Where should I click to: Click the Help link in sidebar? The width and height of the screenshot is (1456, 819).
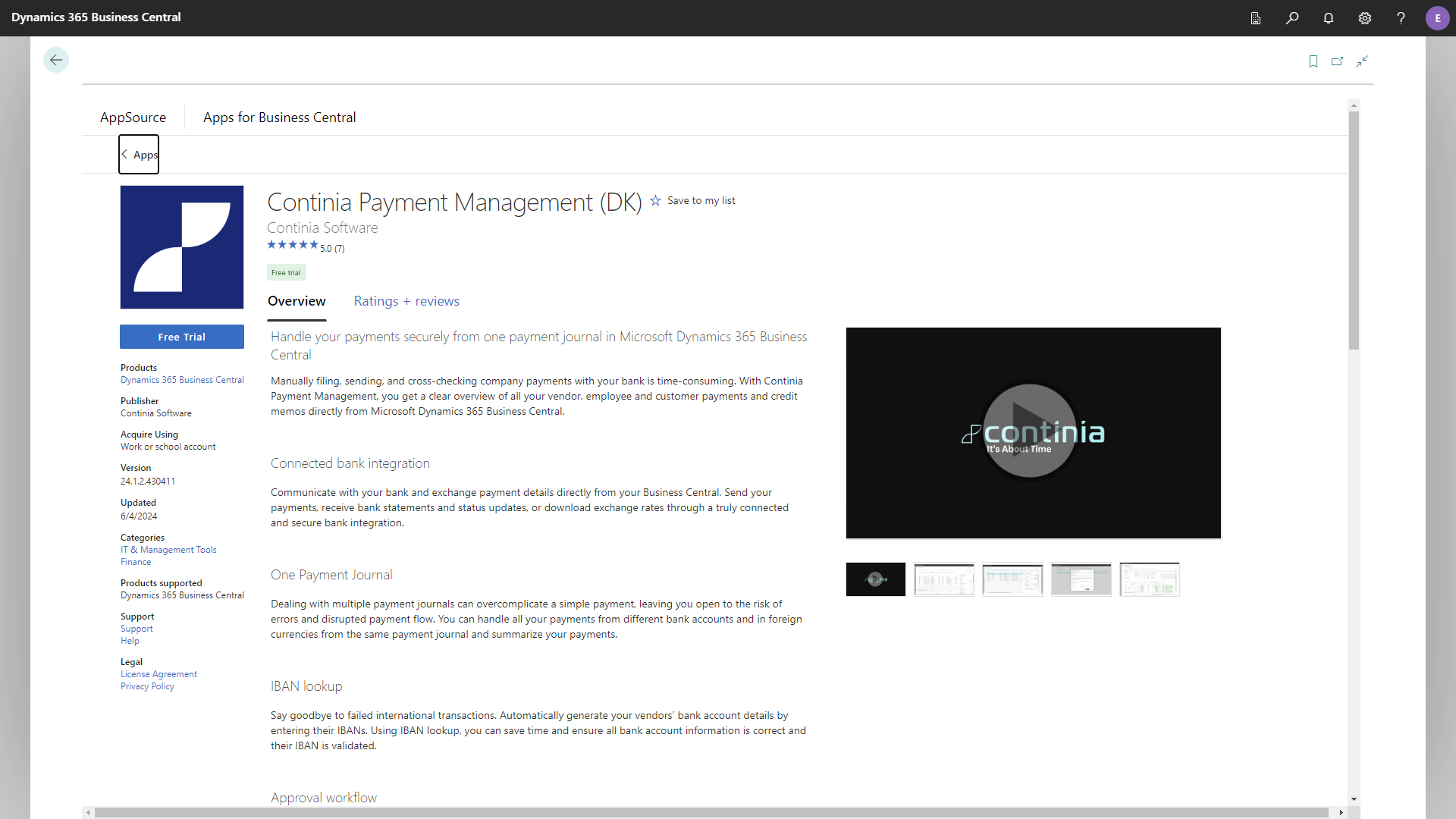coord(130,640)
